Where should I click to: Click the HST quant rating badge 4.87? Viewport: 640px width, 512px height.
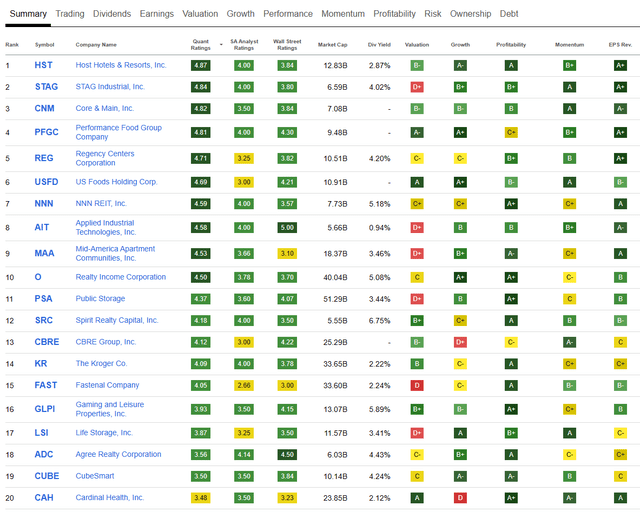click(200, 65)
